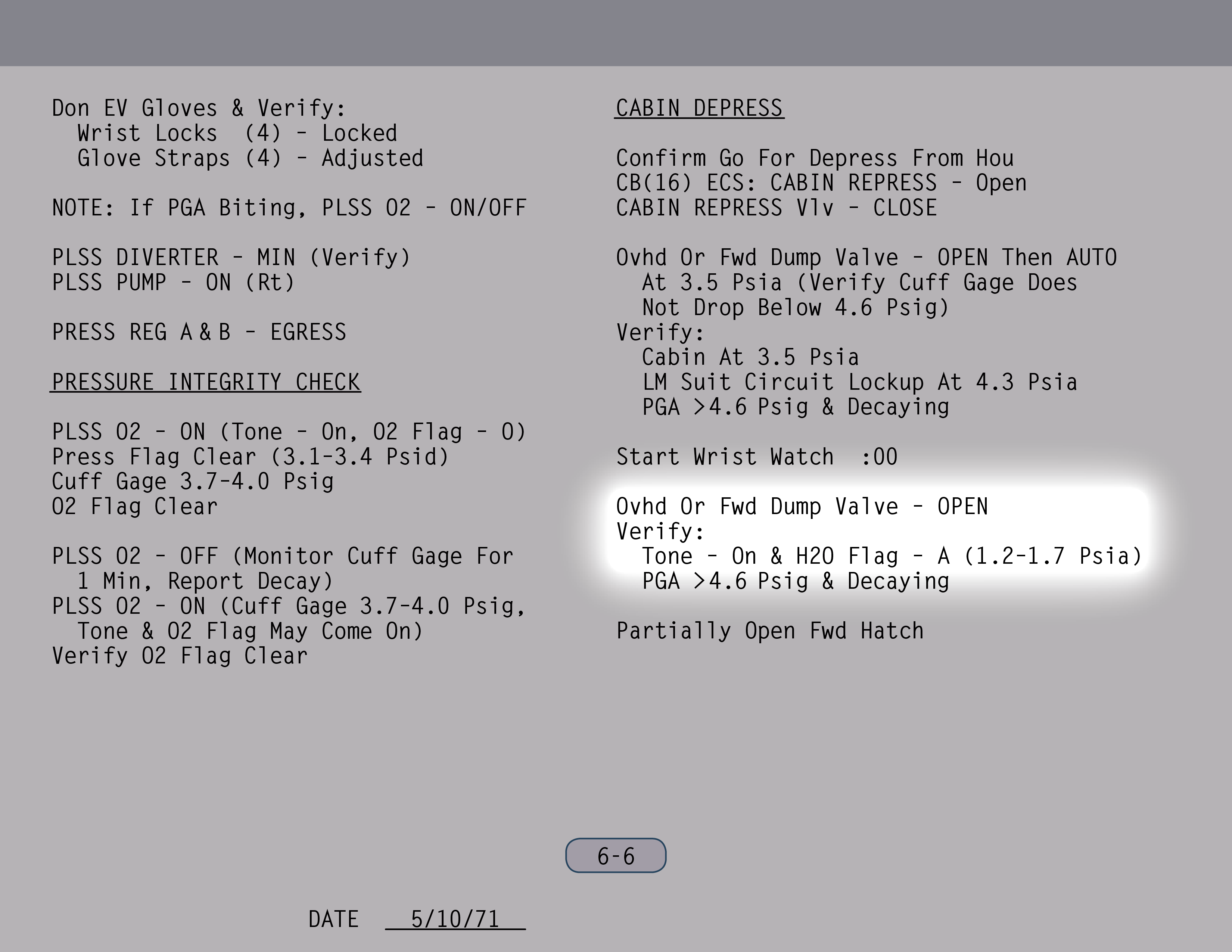Screen dimensions: 1232x952
Task: Click the highlighted Dump Valve - OPEN line
Action: click(x=802, y=507)
